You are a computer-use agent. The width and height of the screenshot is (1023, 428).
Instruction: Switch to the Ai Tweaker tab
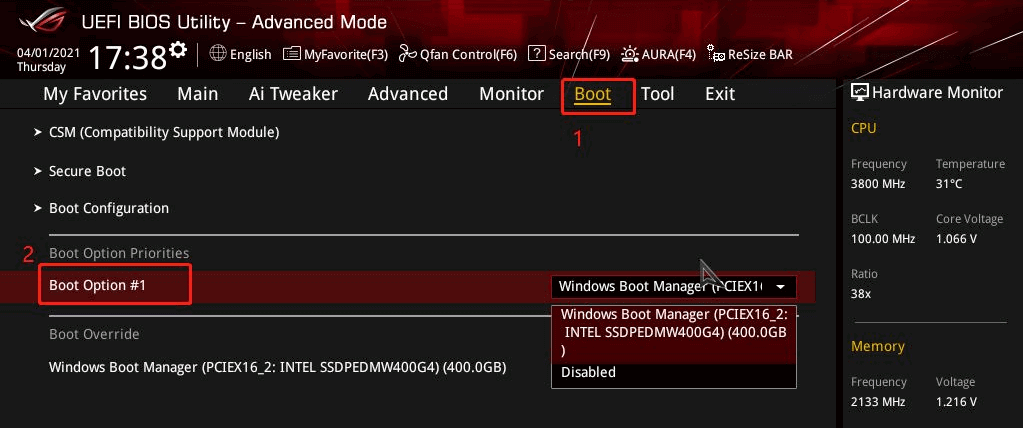point(293,94)
